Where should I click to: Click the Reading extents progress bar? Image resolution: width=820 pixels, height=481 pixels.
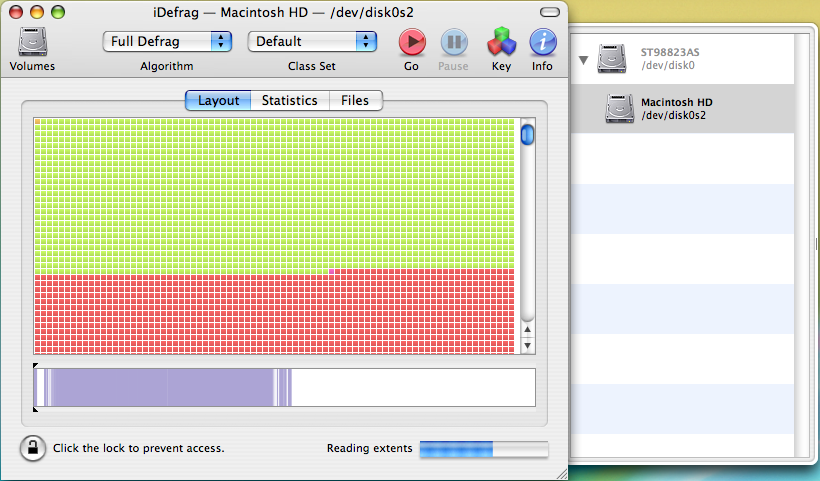484,449
